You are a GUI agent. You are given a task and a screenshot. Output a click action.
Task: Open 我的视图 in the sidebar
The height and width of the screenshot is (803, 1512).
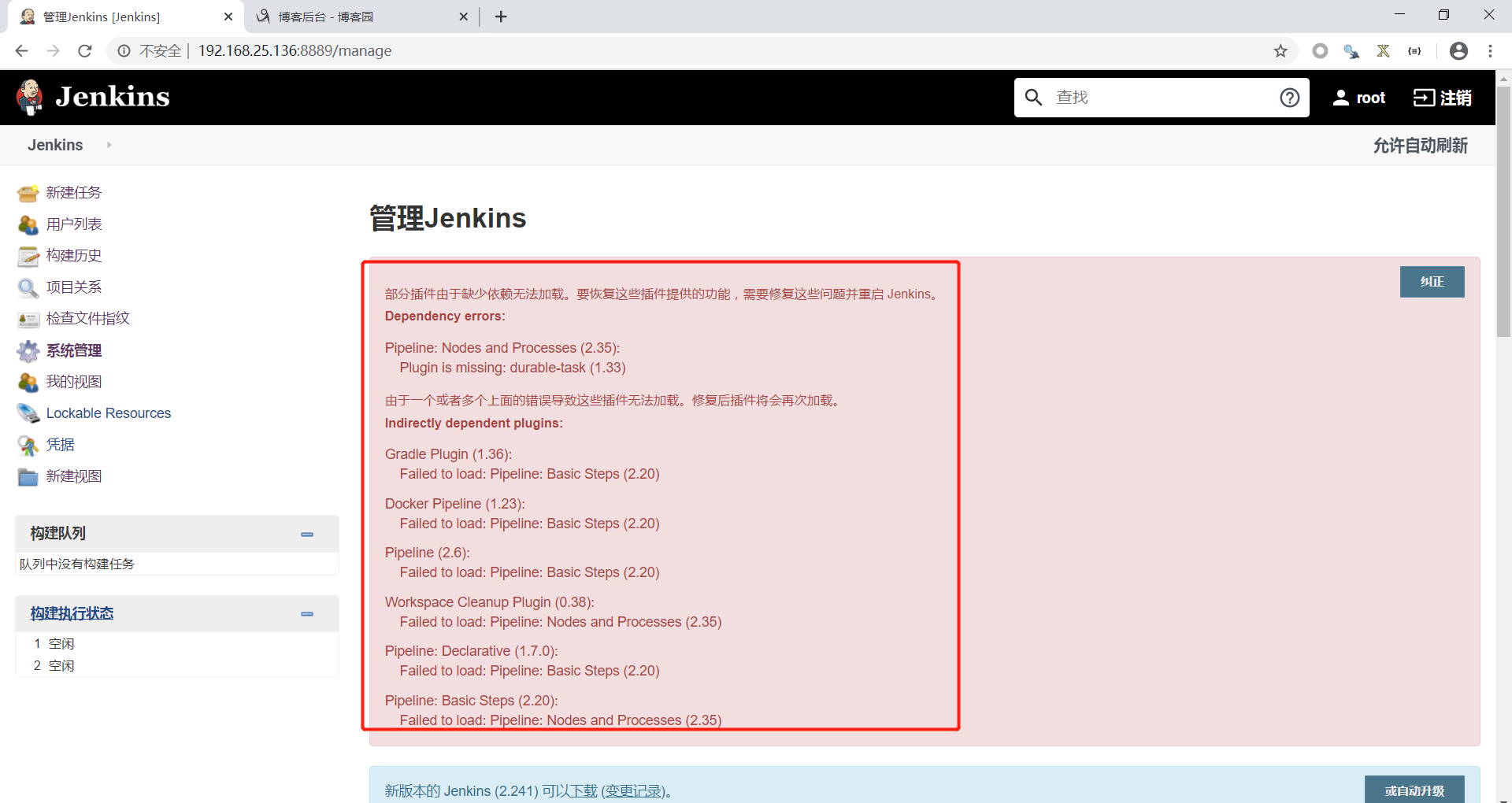click(74, 382)
